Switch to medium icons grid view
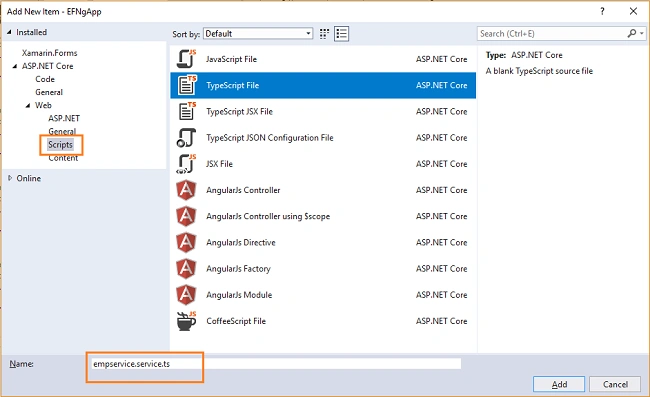This screenshot has height=397, width=650. [x=324, y=34]
